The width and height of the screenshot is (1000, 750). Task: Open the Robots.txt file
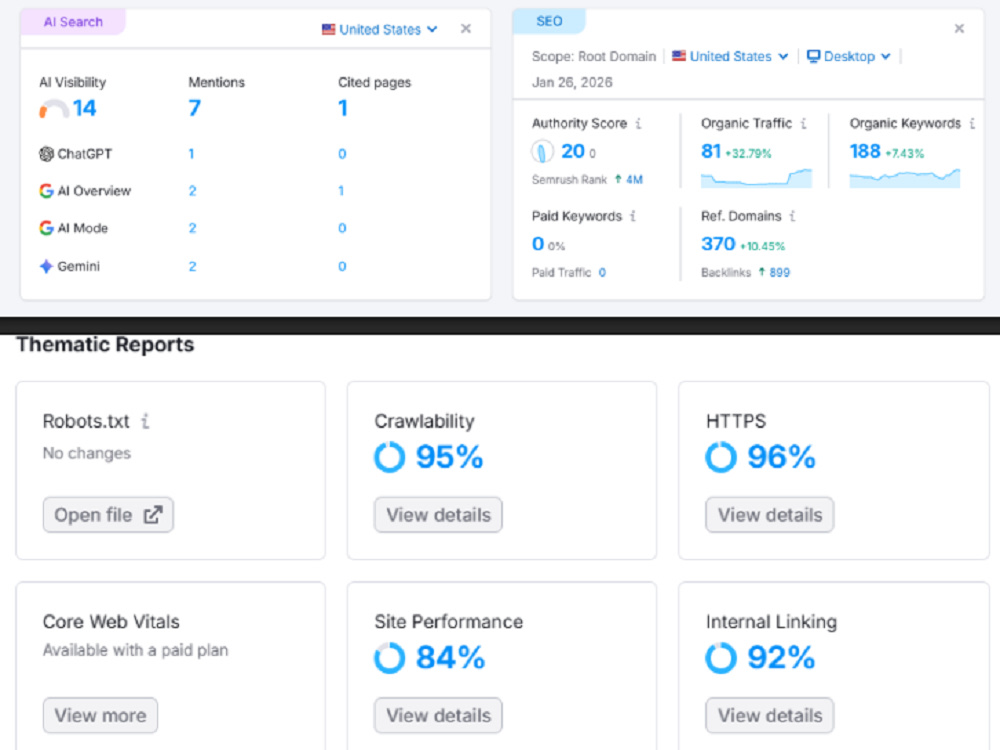[108, 515]
